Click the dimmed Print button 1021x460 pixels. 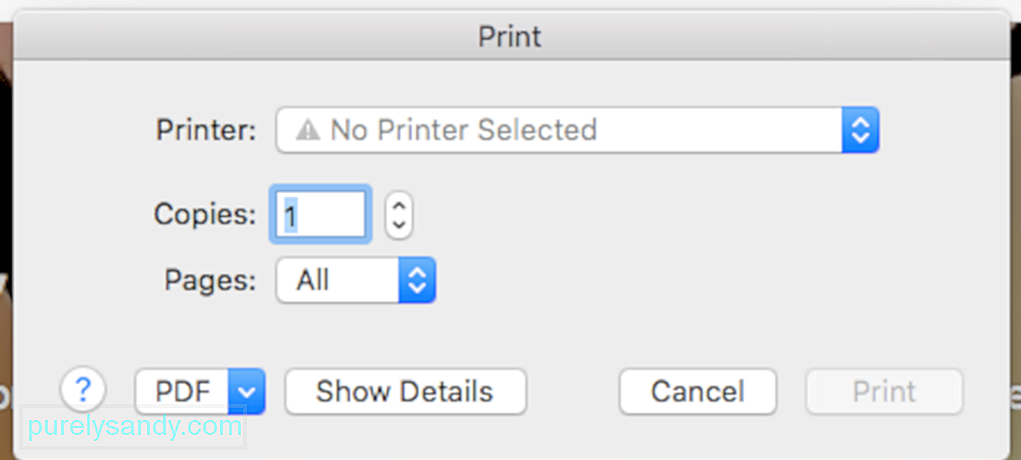[884, 392]
